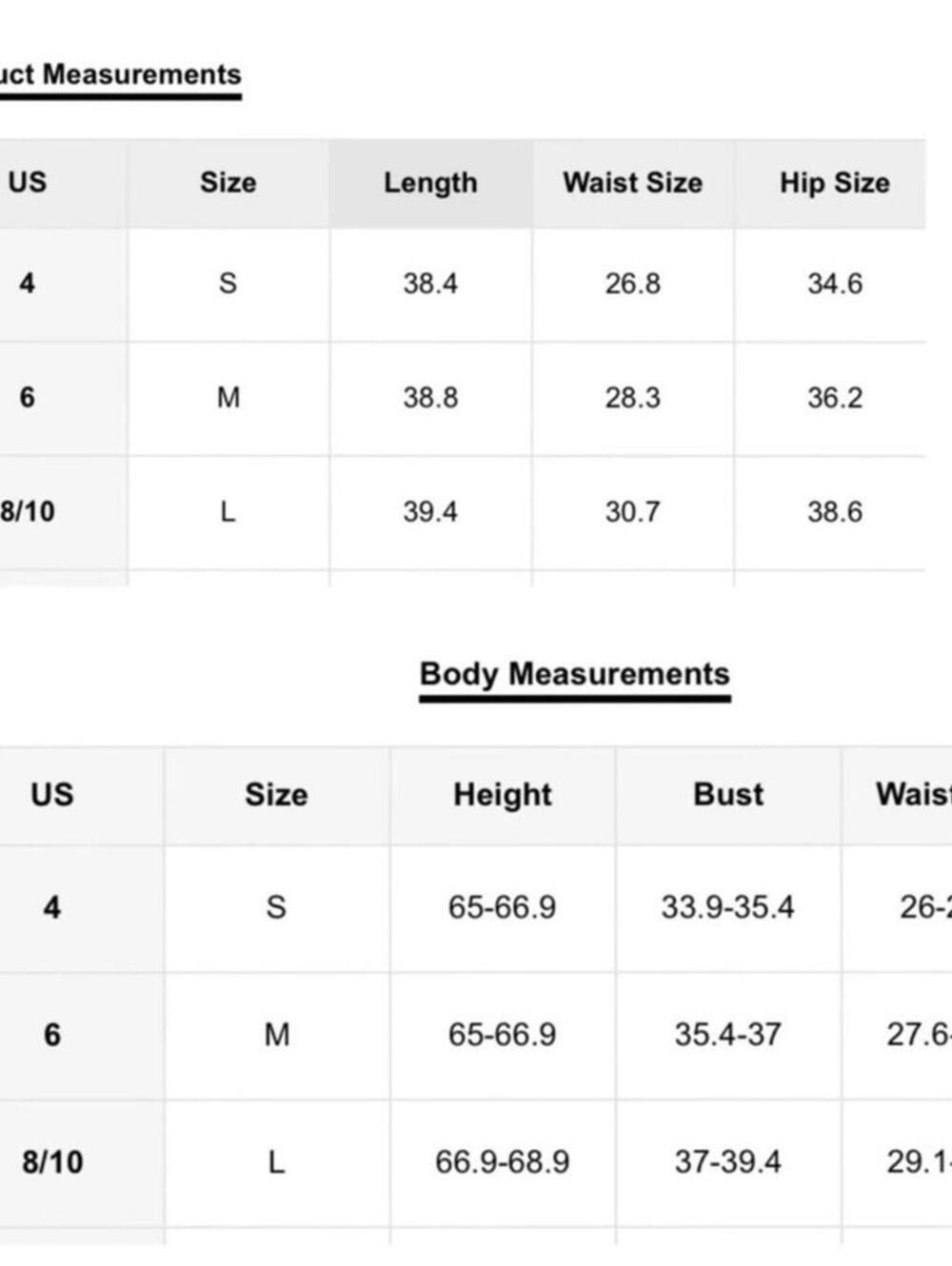Select length value 39.4
Screen dimensions: 952x1266
point(430,512)
